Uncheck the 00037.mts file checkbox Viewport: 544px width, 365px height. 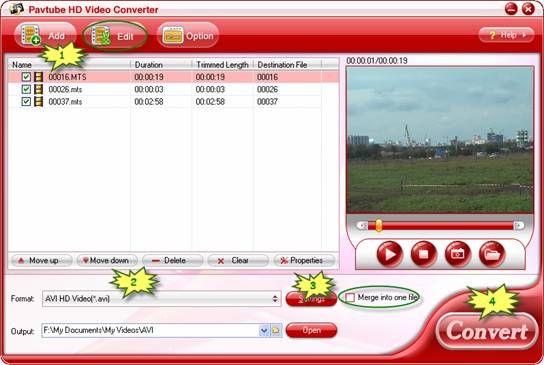click(26, 101)
